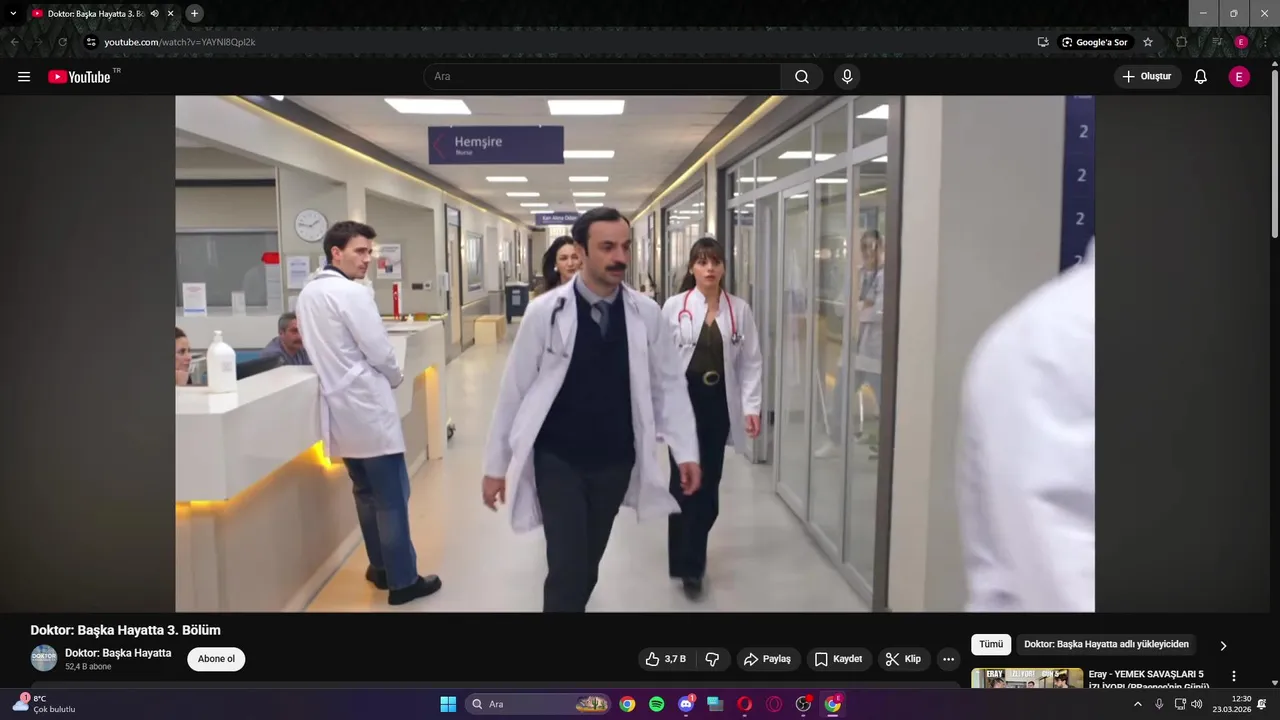Screen dimensions: 1280x720
Task: Open the Windows Start menu
Action: click(448, 704)
